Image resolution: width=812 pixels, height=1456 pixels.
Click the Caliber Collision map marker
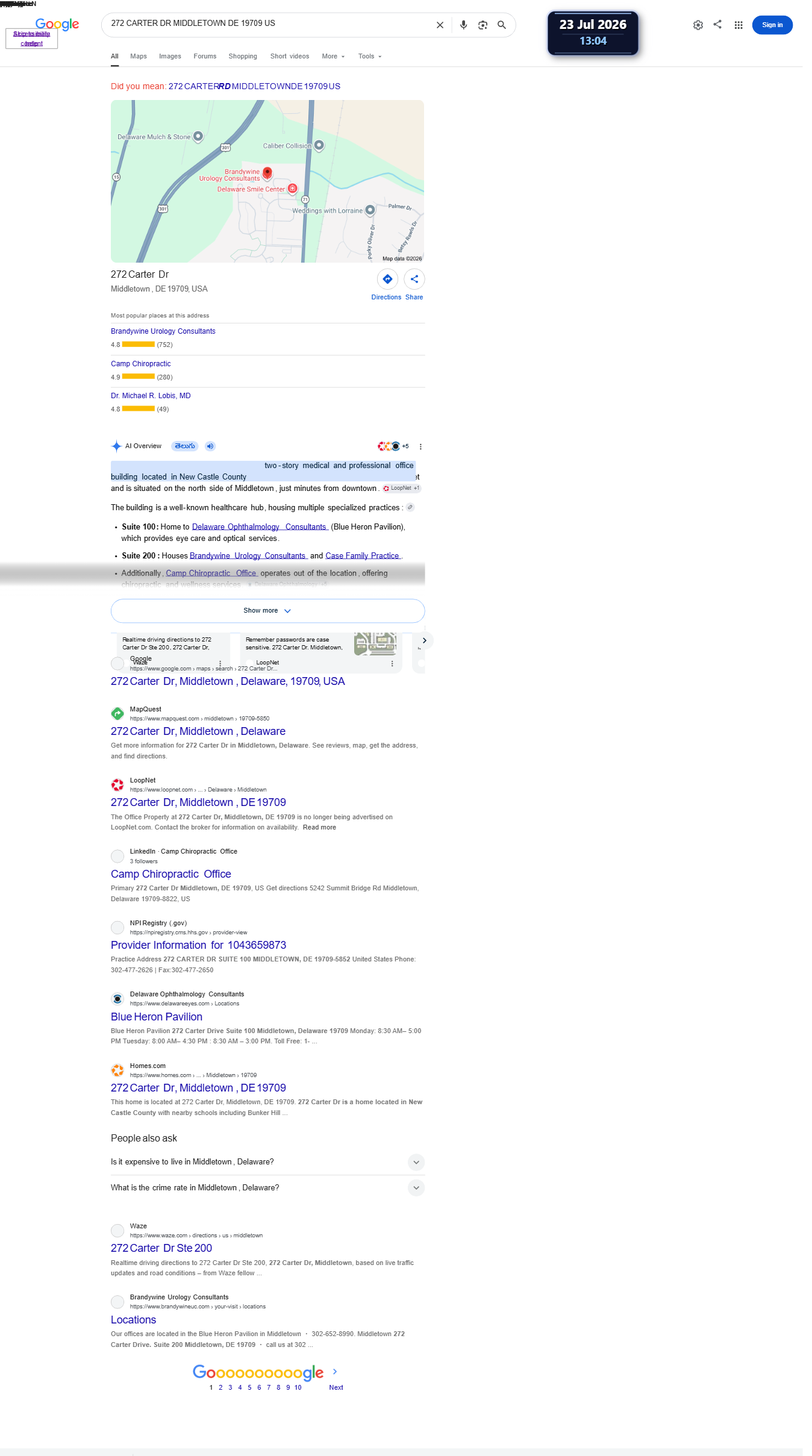pos(319,145)
